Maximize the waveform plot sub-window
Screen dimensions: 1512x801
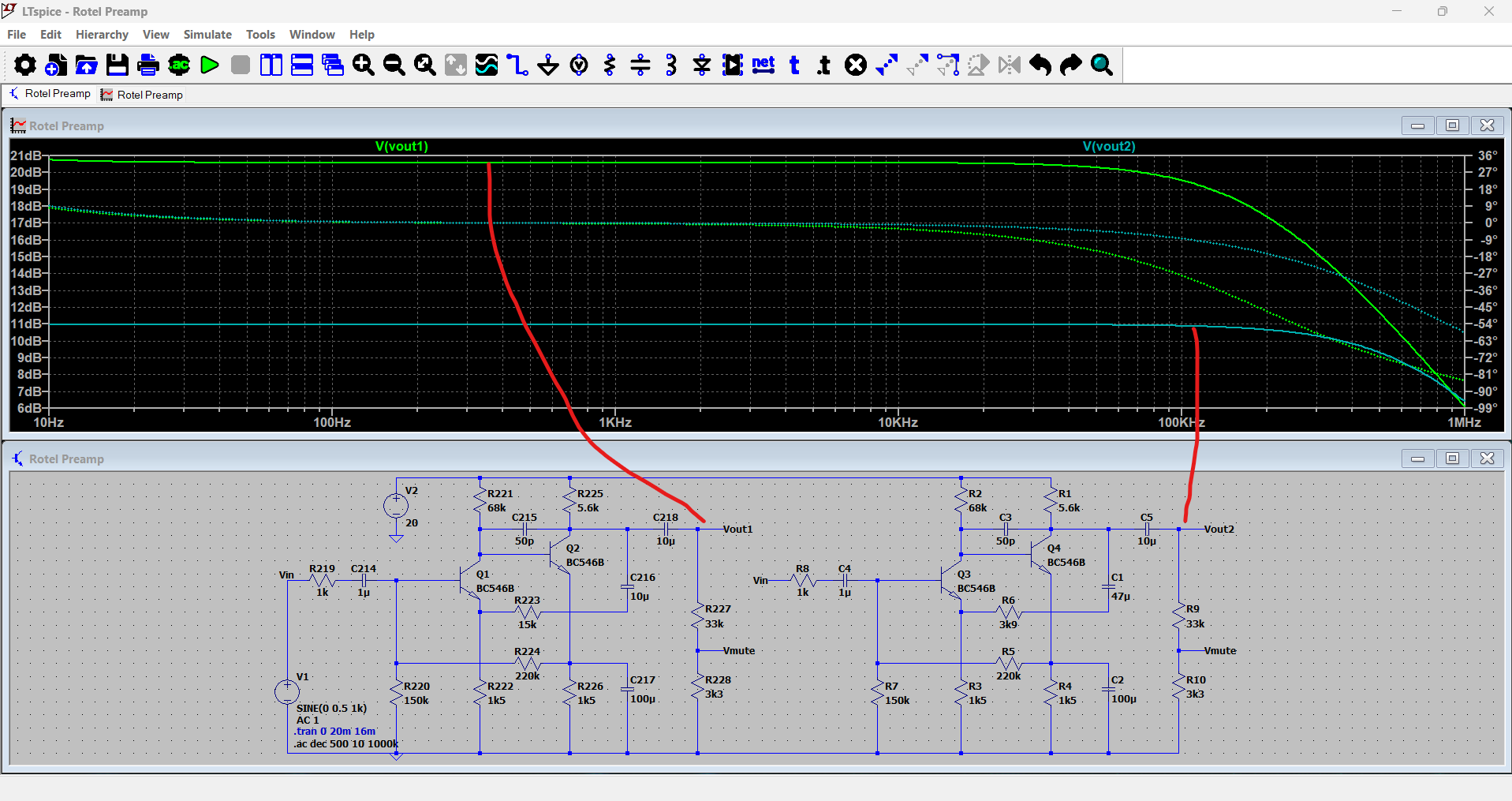(1452, 125)
